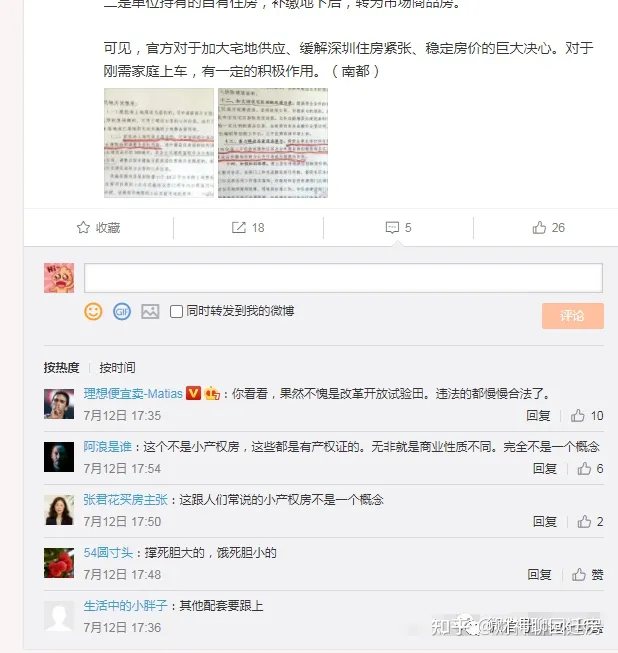Open the profile of 生活中的小胖子
This screenshot has height=653, width=618.
[x=125, y=606]
